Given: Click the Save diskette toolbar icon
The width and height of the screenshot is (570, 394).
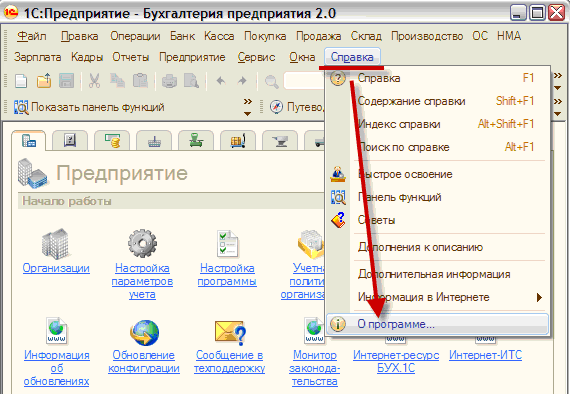Looking at the screenshot, I should pyautogui.click(x=67, y=81).
